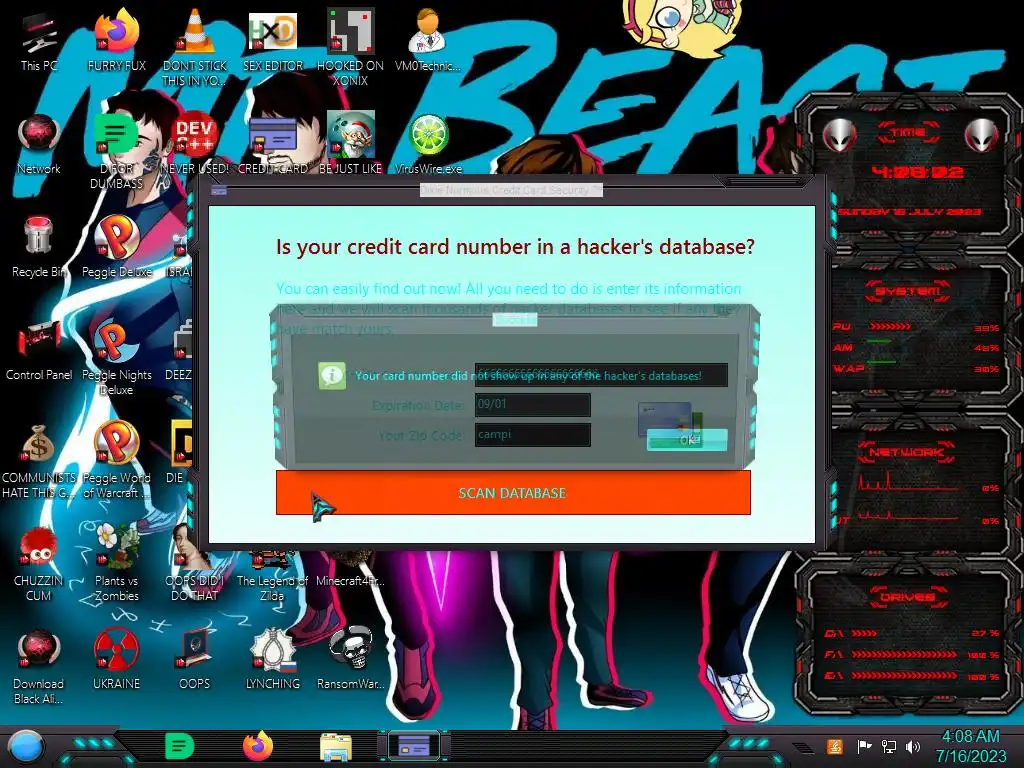Click the Action Center flag icon
The width and height of the screenshot is (1024, 768).
coord(864,746)
